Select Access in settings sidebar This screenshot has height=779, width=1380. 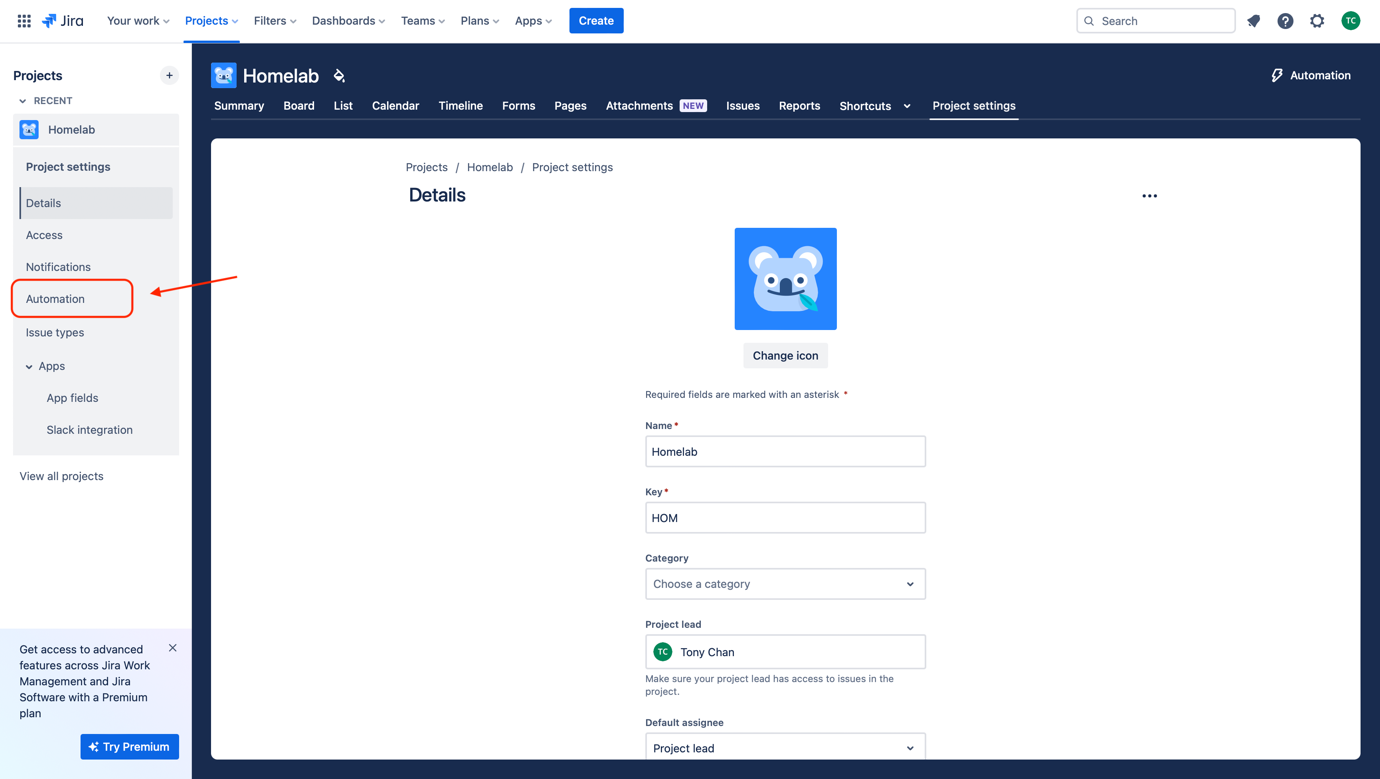[96, 235]
